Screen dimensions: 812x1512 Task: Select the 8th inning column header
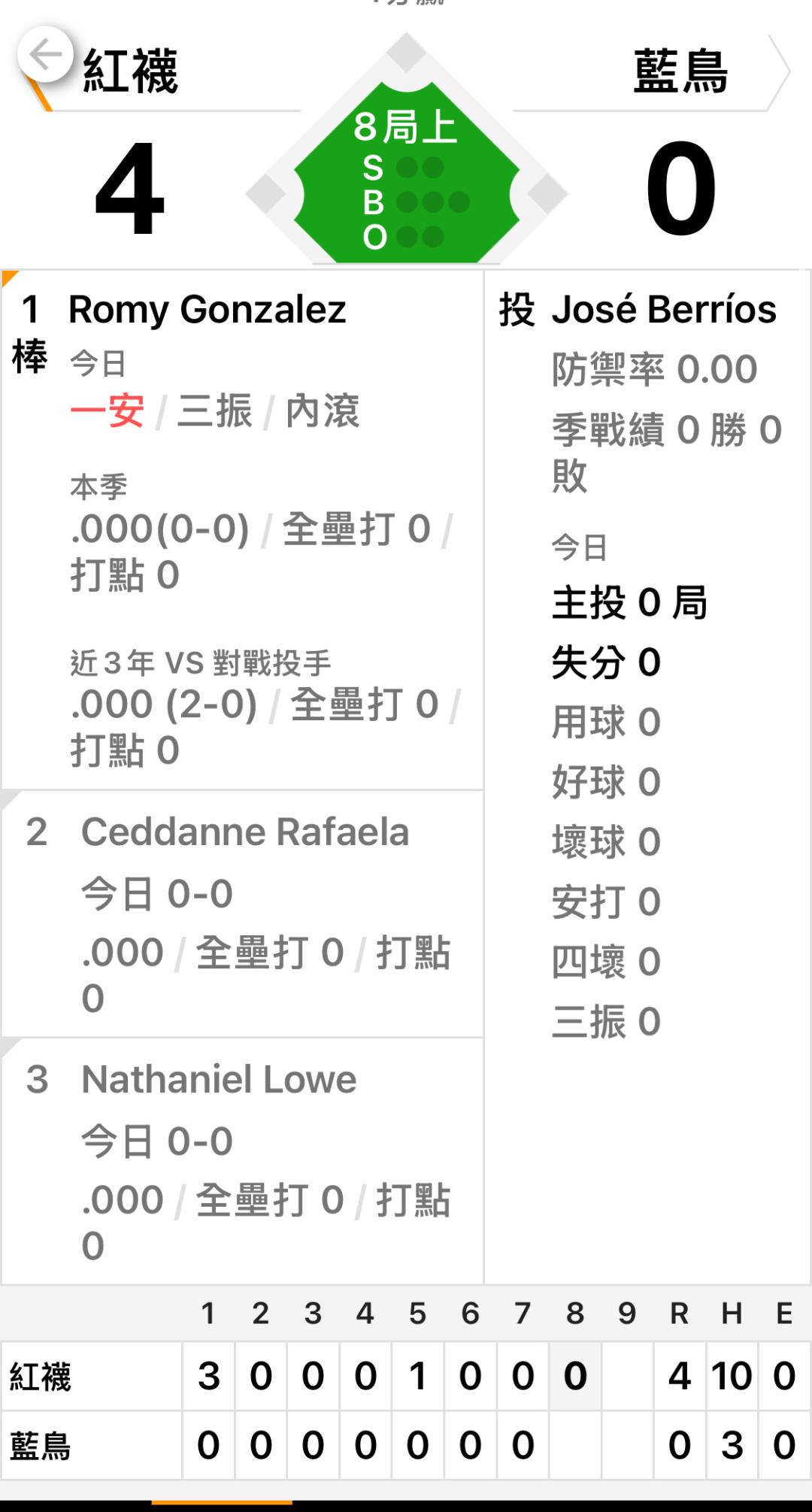coord(575,1314)
